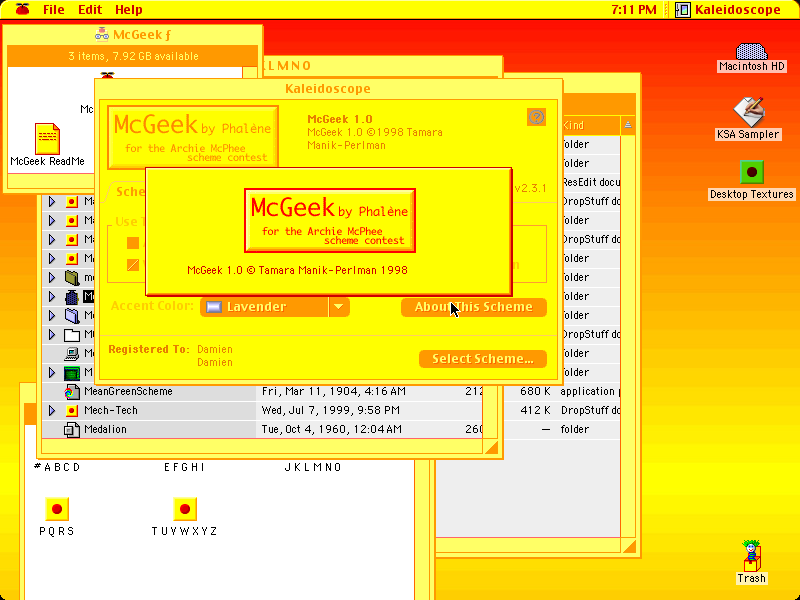Click the small computer icon in list
This screenshot has width=800, height=600.
point(72,354)
